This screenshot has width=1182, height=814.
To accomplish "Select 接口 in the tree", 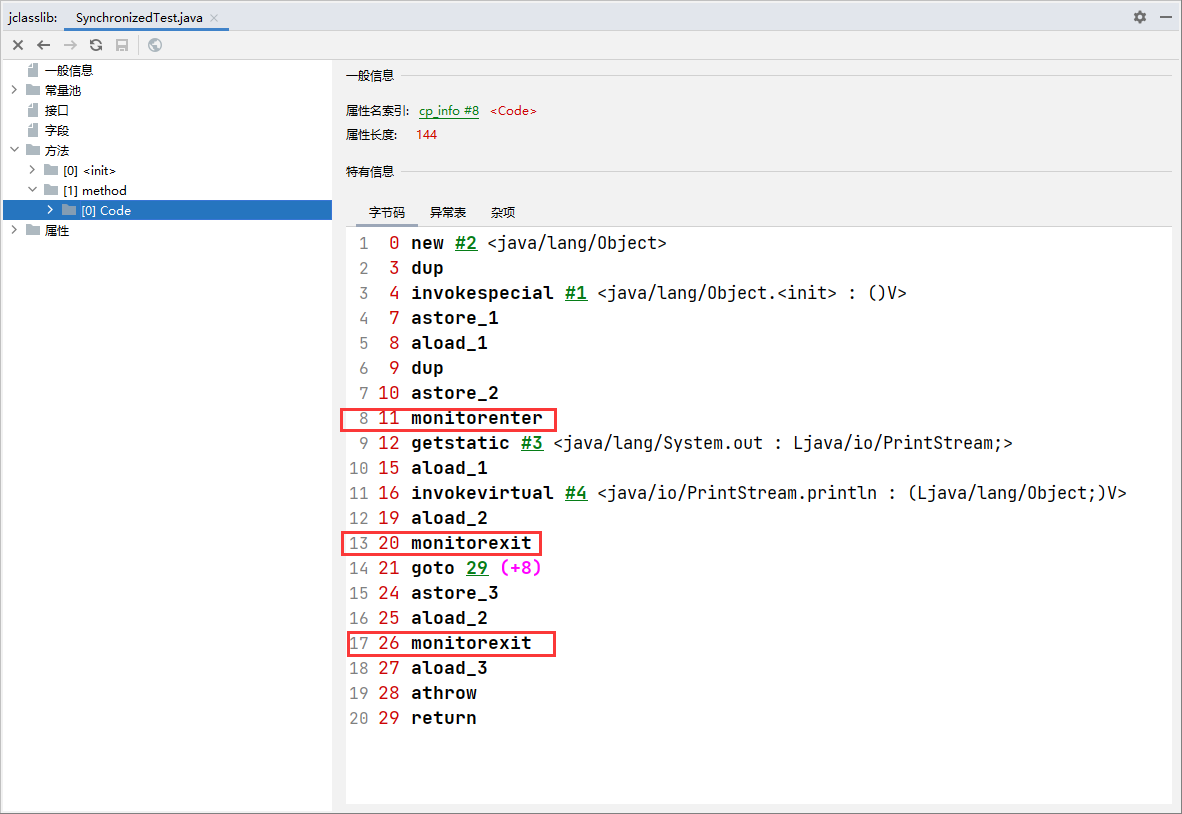I will 57,110.
